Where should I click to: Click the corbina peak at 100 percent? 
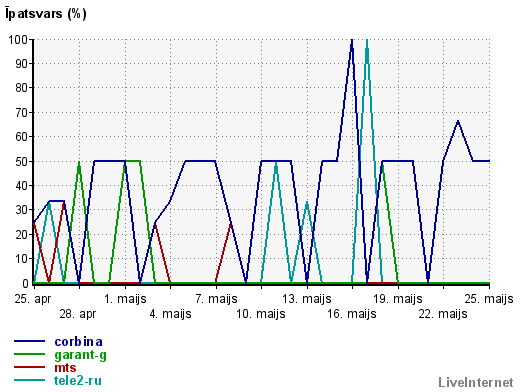[352, 40]
